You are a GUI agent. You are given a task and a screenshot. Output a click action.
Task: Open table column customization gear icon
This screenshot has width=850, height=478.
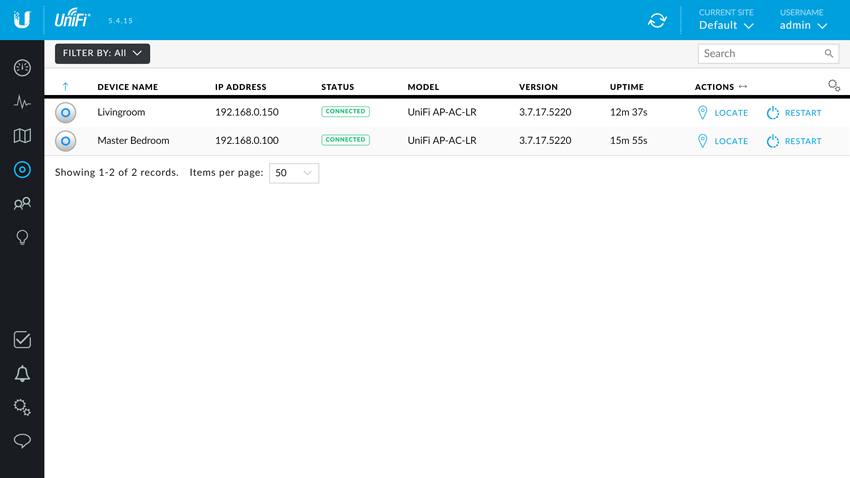(x=833, y=86)
